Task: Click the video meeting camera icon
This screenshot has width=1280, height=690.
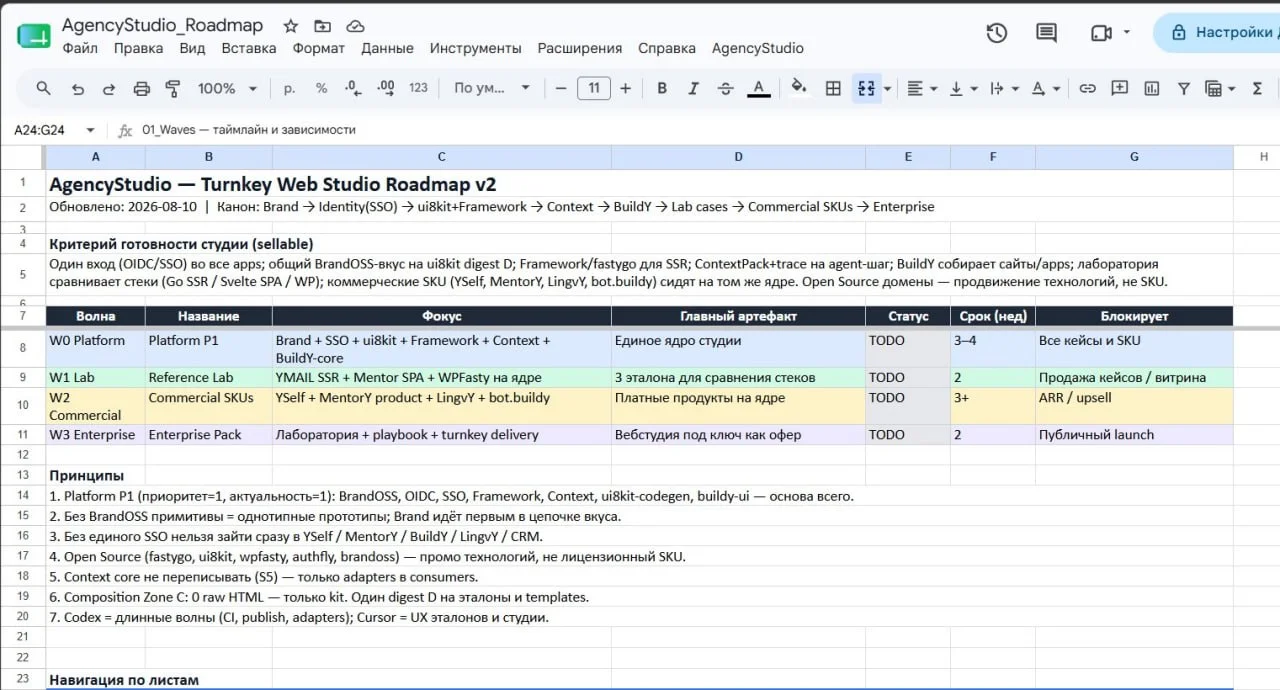Action: [x=1101, y=33]
